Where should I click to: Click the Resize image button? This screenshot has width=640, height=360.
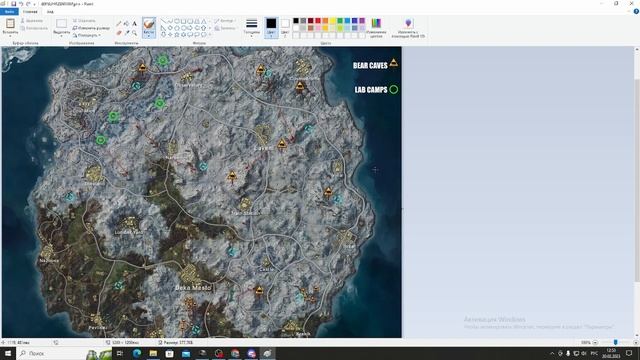click(91, 28)
